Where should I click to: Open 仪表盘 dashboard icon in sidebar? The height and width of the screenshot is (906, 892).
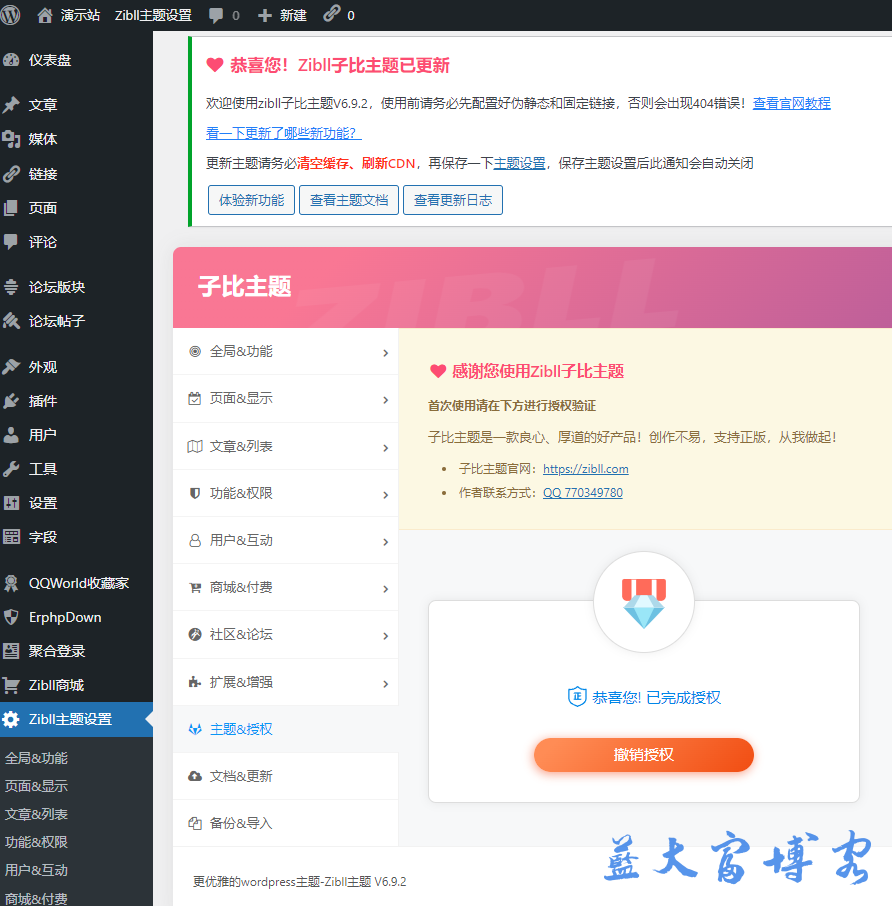pos(11,60)
